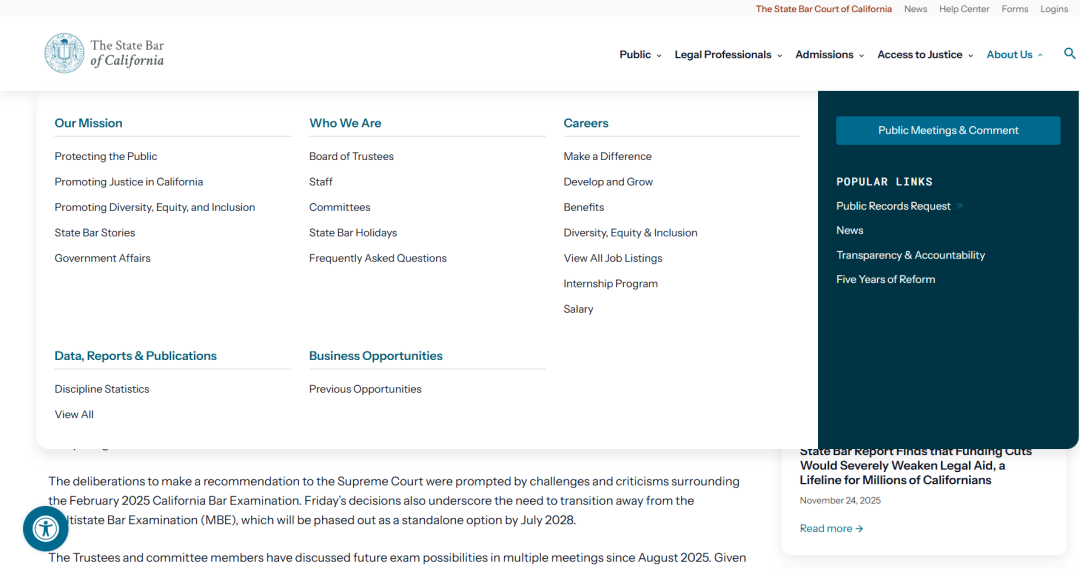Select Discipline Statistics link
The width and height of the screenshot is (1080, 569).
(x=102, y=389)
